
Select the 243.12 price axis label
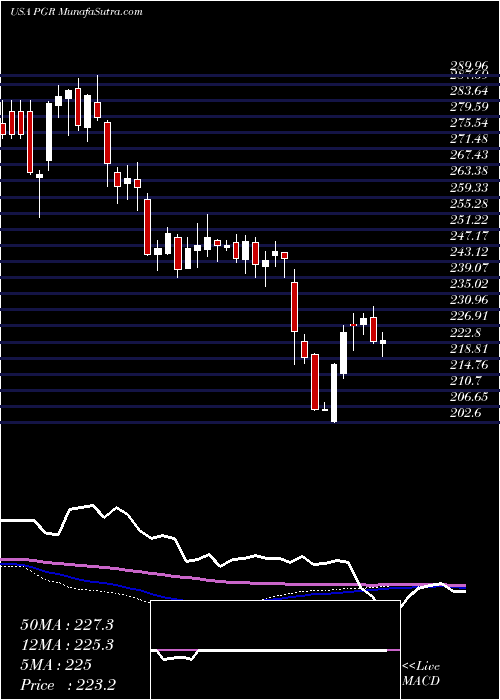point(468,252)
